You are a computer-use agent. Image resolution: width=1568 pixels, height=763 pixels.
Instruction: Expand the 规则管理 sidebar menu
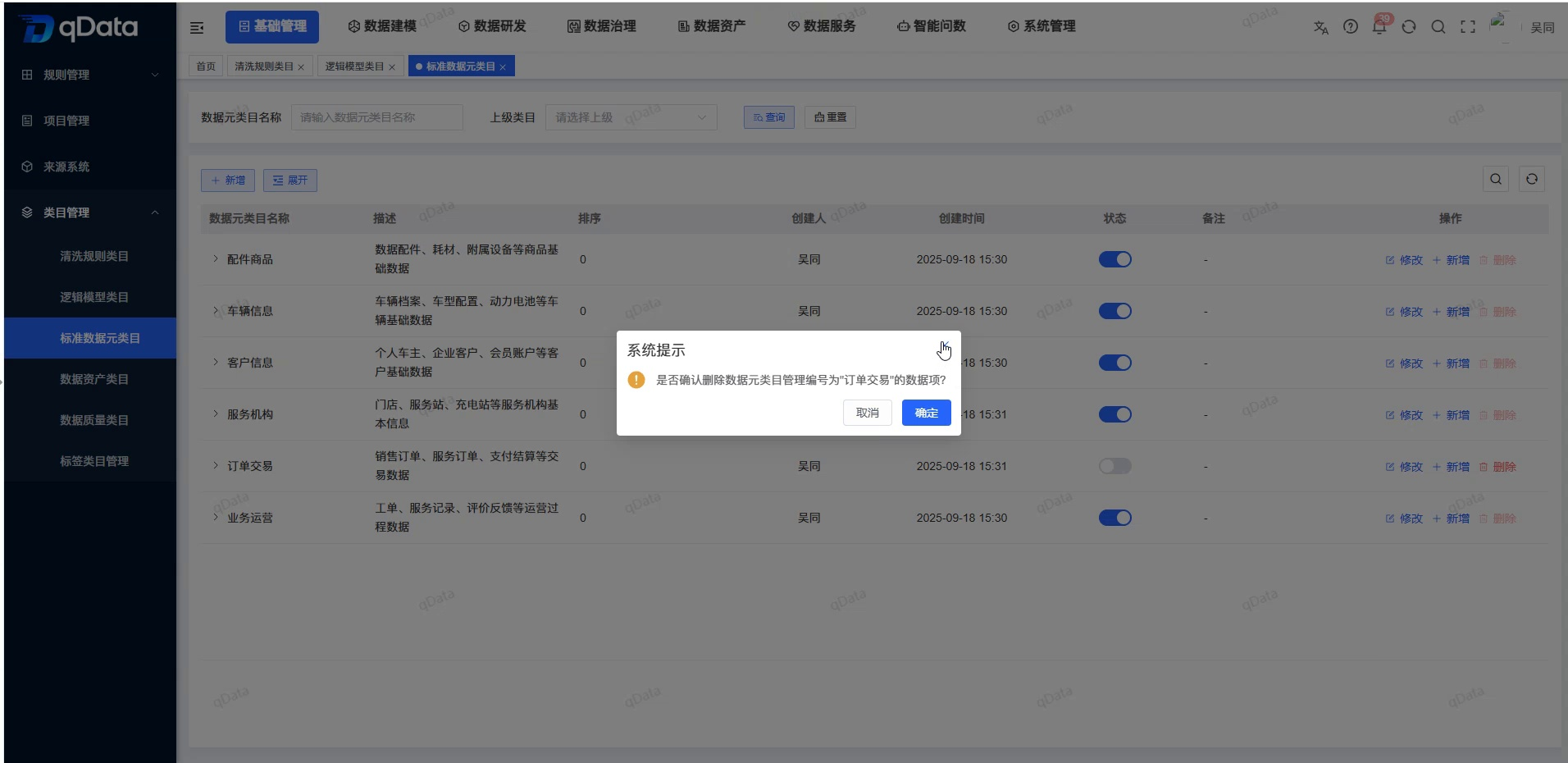pos(90,75)
